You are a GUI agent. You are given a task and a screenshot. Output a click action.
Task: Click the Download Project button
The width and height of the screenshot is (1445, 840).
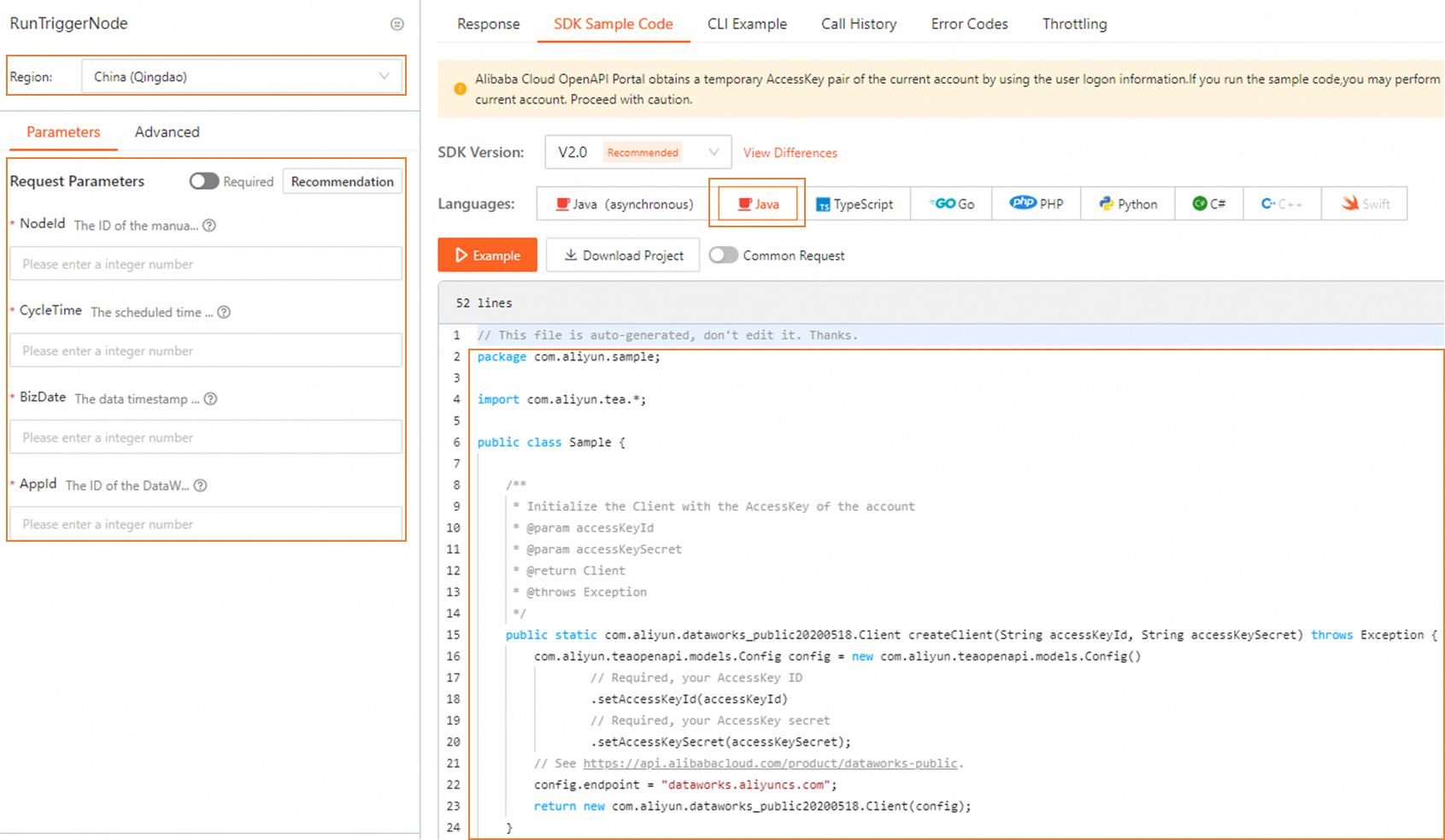tap(623, 255)
